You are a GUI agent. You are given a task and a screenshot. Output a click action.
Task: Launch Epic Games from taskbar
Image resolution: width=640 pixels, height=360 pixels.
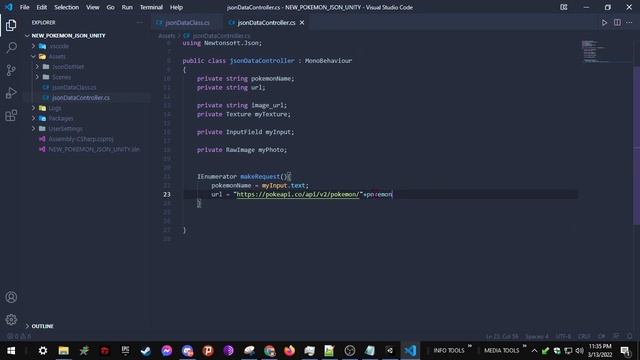(125, 351)
